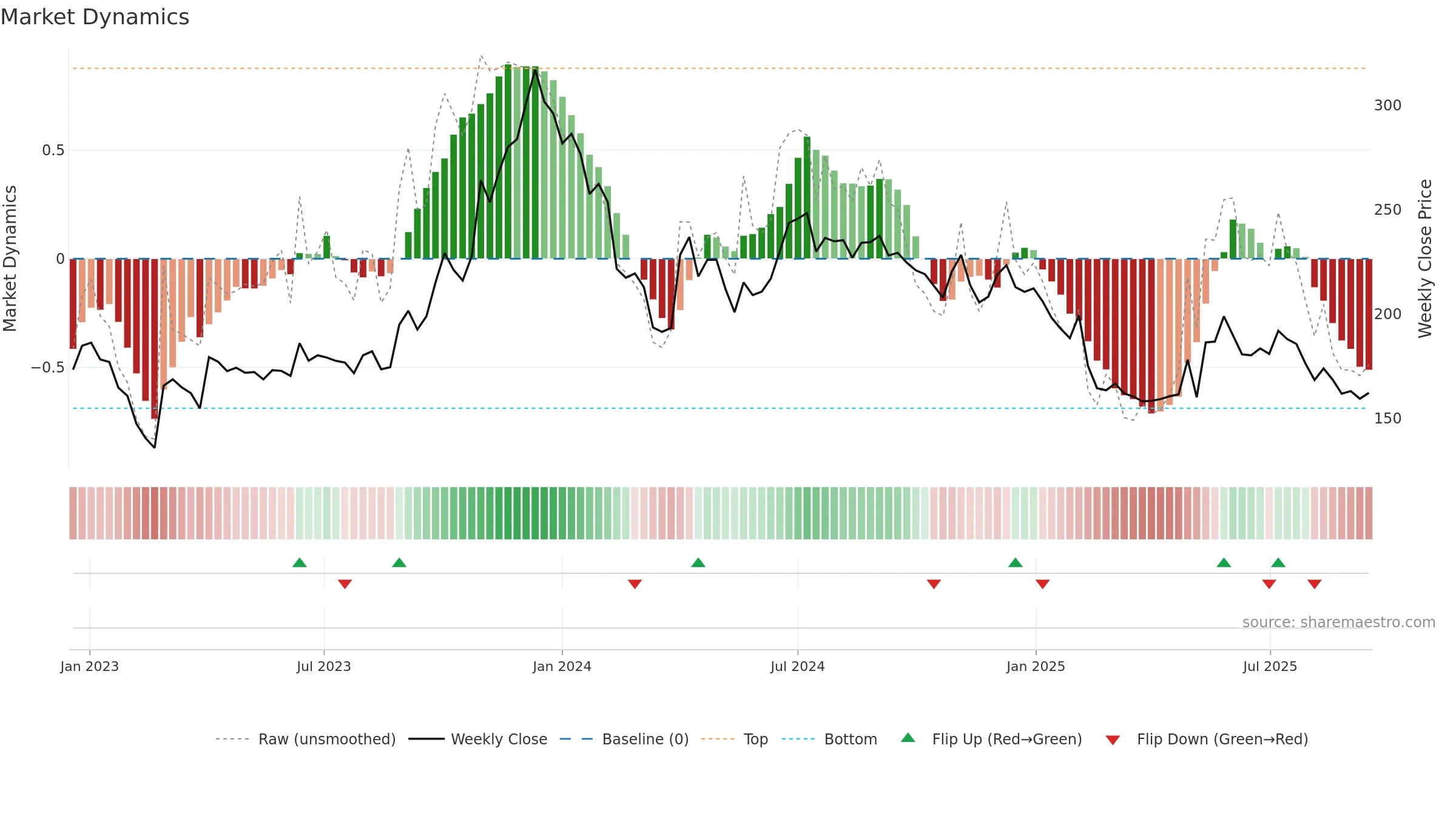Click the 0 left axis tick label

(60, 259)
